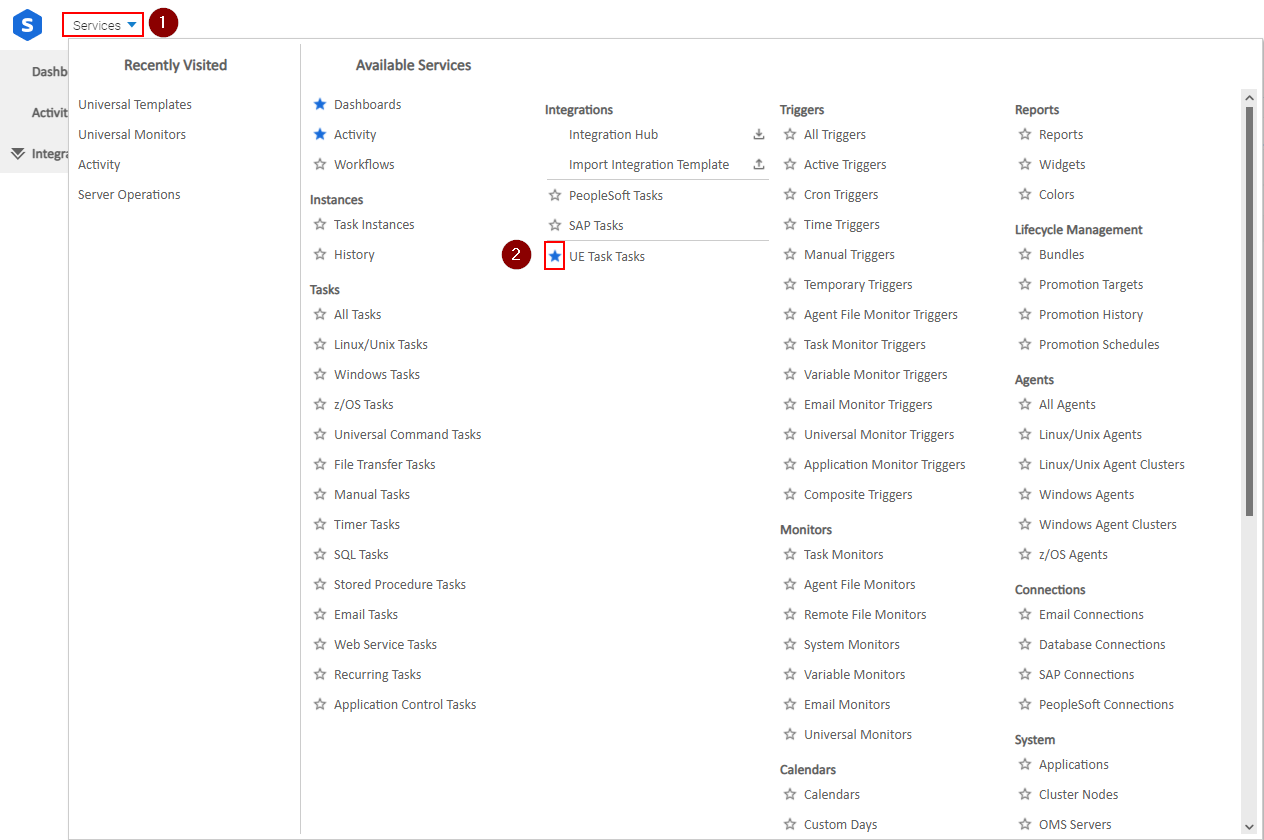1264x840 pixels.
Task: Star the Workflows service as favorite
Action: 320,165
